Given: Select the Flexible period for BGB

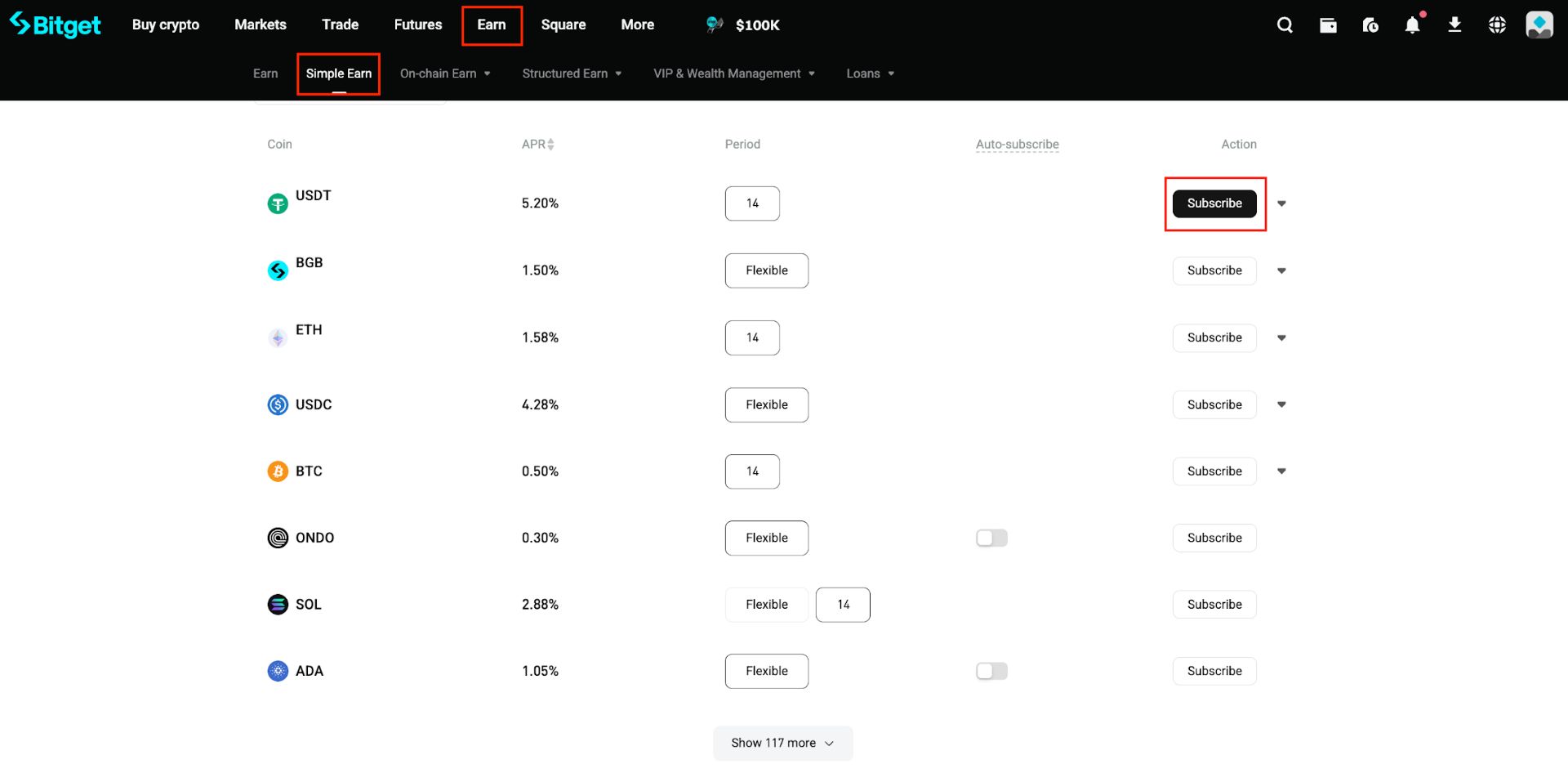Looking at the screenshot, I should point(767,270).
